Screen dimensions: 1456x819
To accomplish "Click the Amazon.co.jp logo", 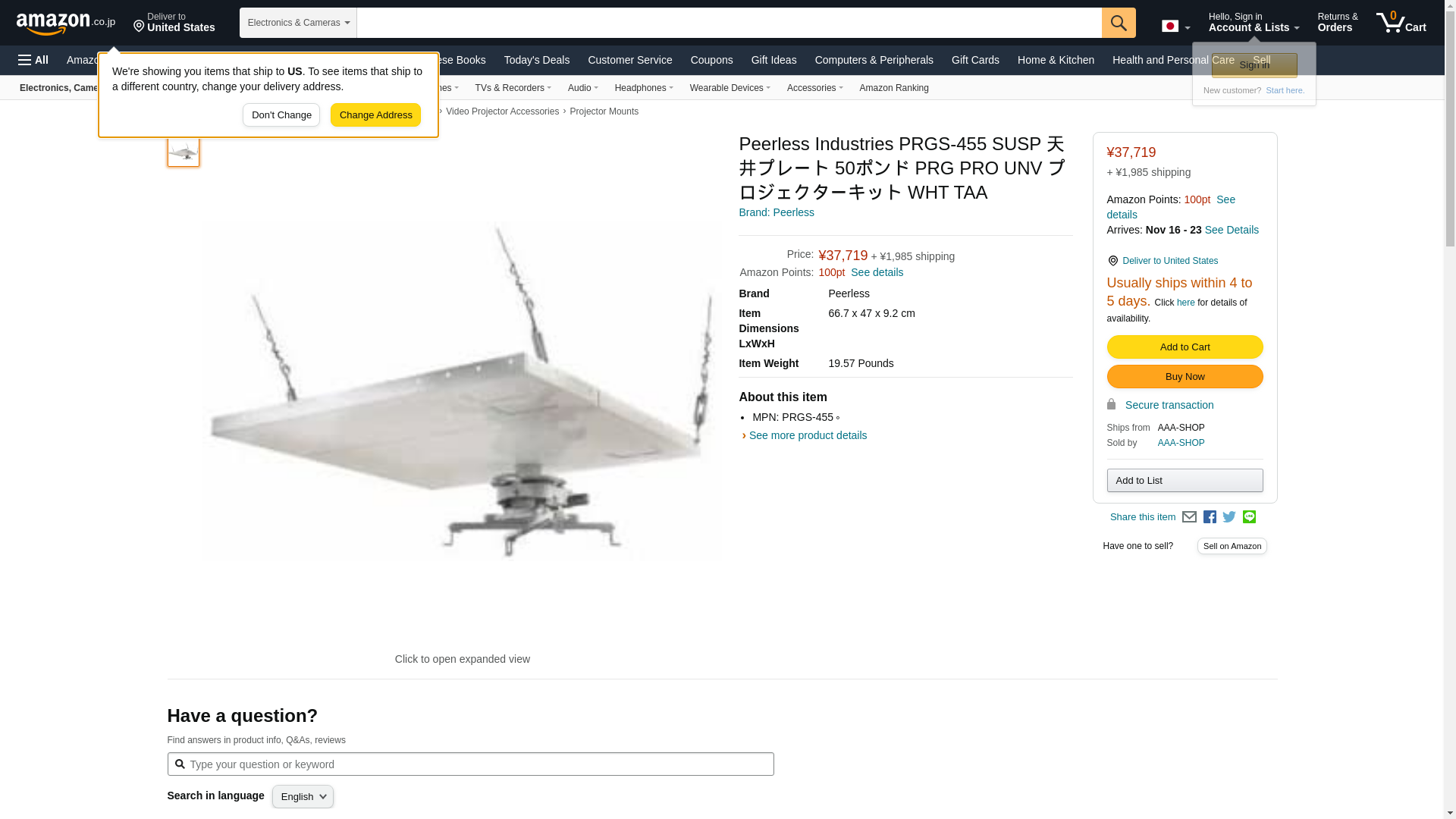I will pos(66,23).
